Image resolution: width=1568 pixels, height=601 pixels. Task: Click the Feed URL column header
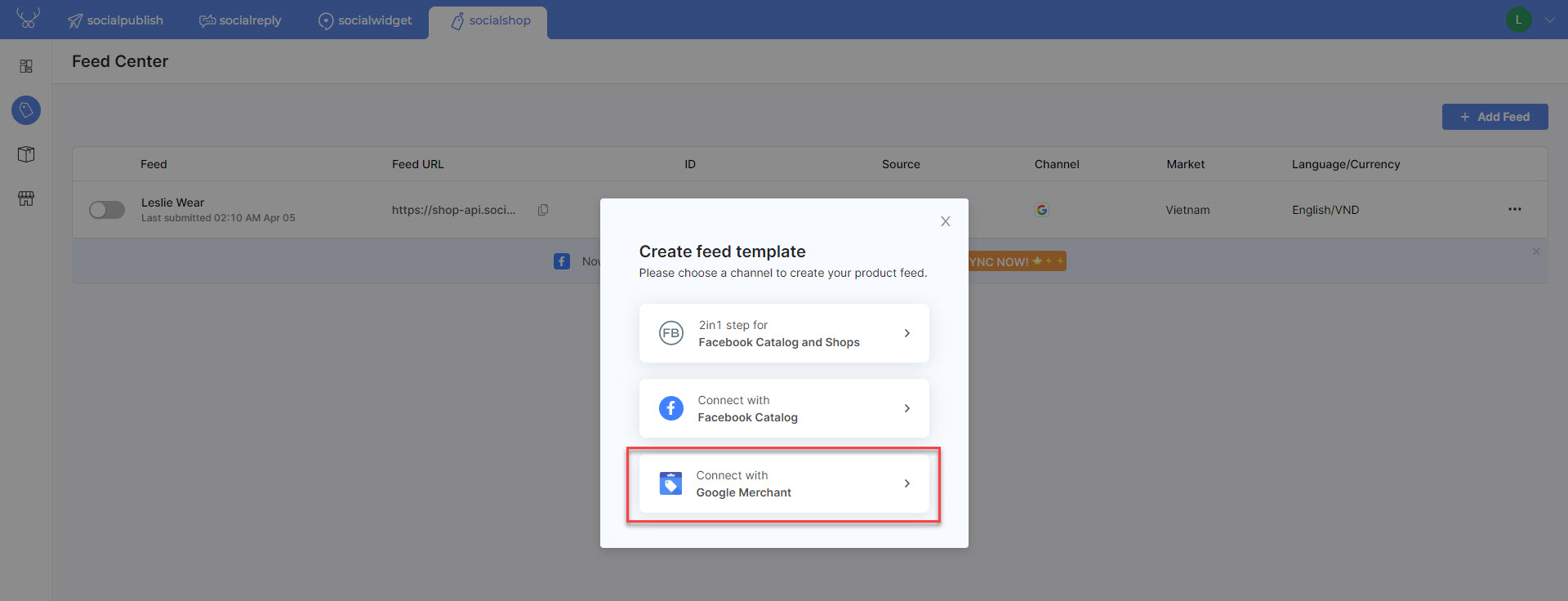417,164
